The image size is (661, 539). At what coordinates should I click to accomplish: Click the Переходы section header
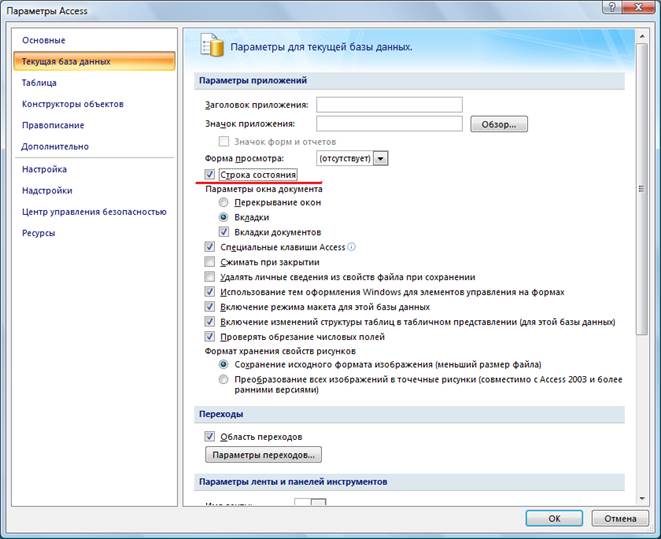(x=409, y=414)
